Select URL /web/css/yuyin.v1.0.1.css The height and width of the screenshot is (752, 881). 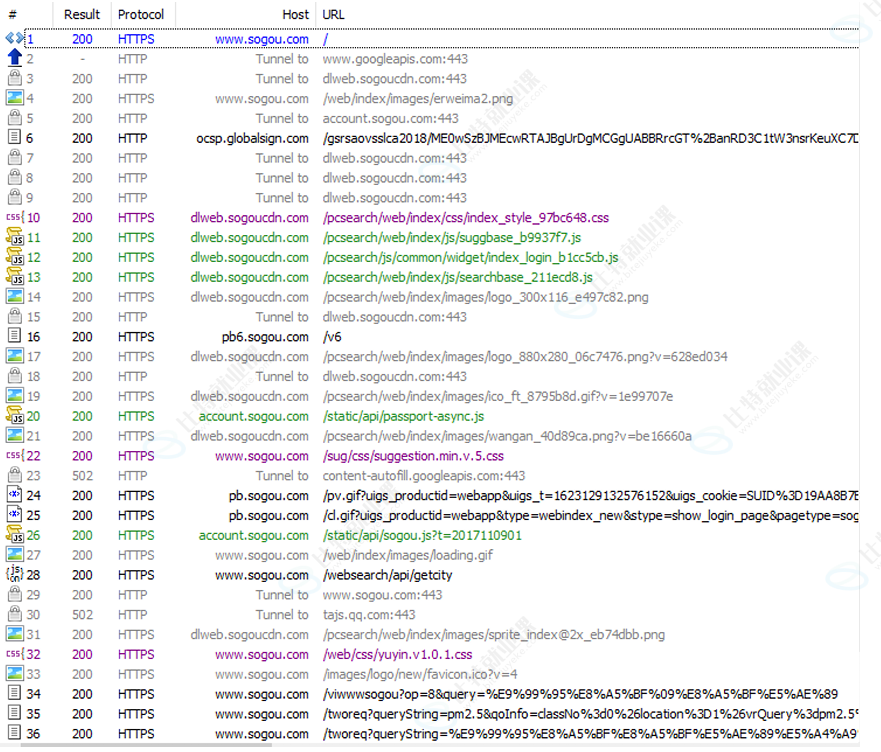point(397,655)
